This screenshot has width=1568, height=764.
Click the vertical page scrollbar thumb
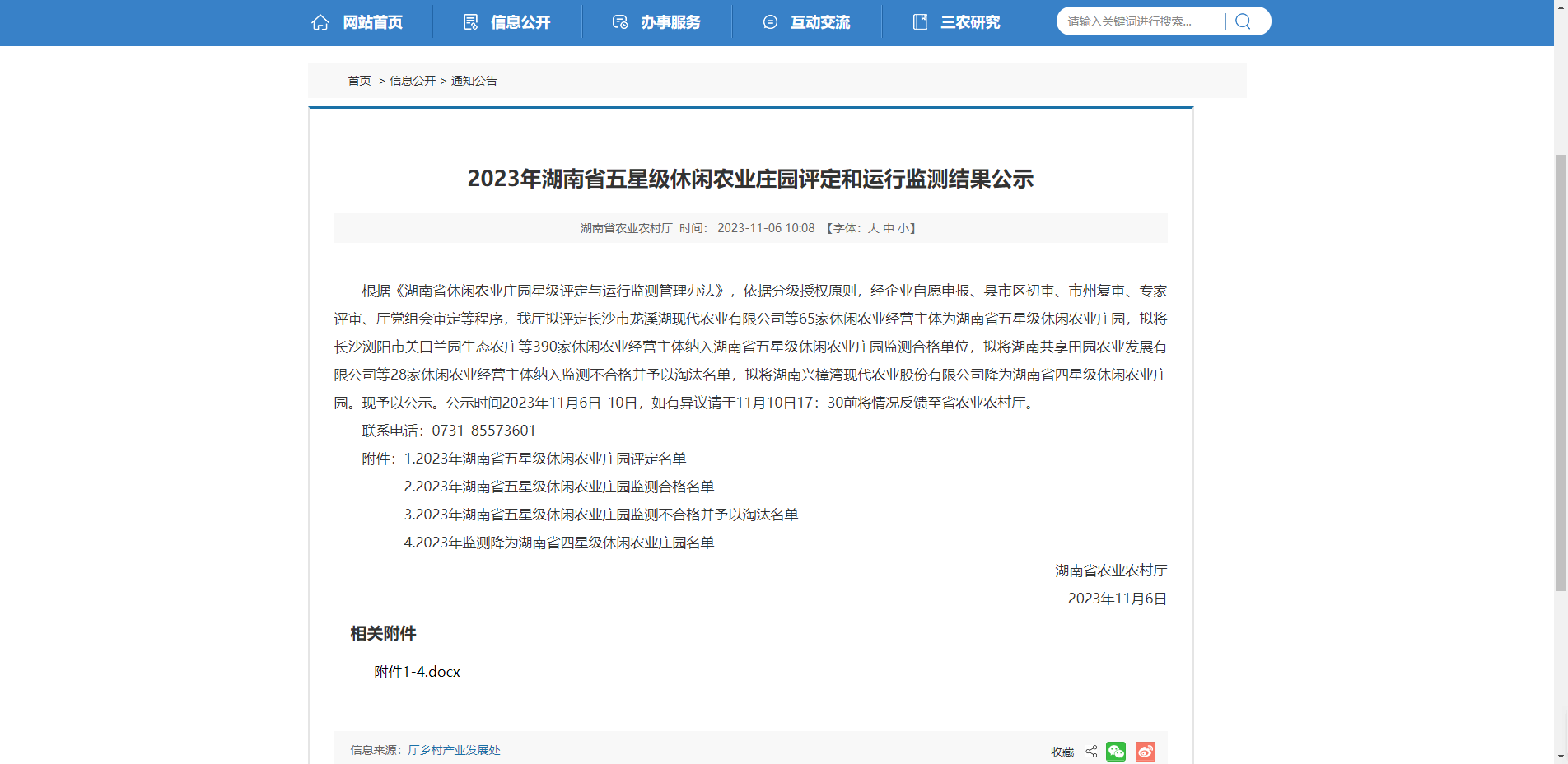[1561, 372]
